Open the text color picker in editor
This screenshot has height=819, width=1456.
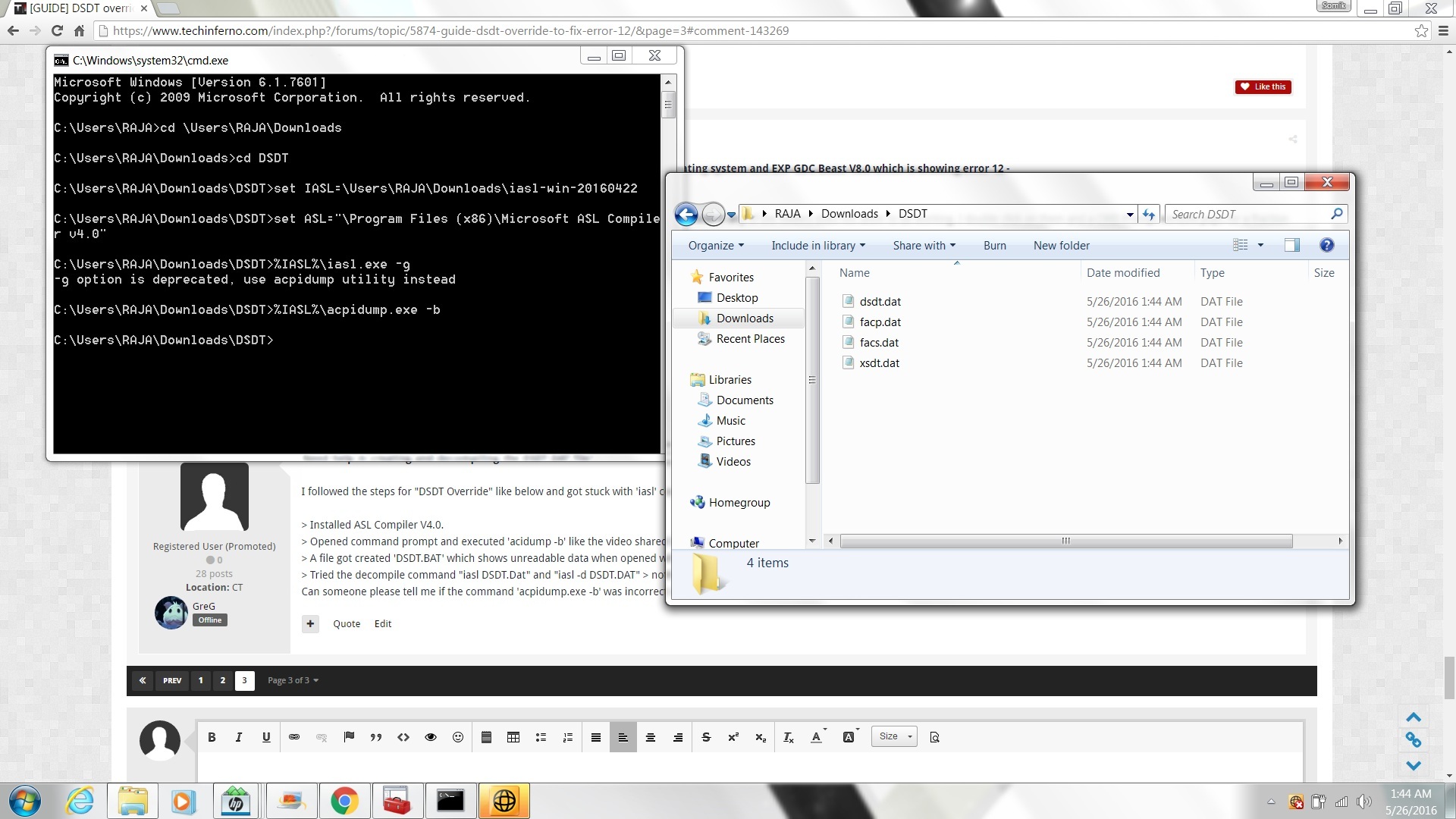[x=817, y=737]
